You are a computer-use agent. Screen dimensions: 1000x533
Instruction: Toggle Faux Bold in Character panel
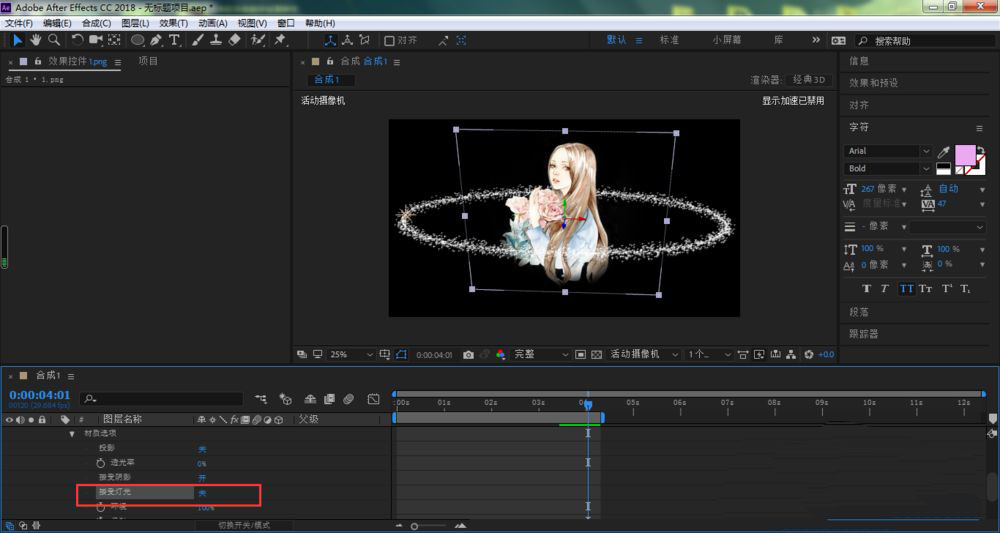pyautogui.click(x=866, y=289)
